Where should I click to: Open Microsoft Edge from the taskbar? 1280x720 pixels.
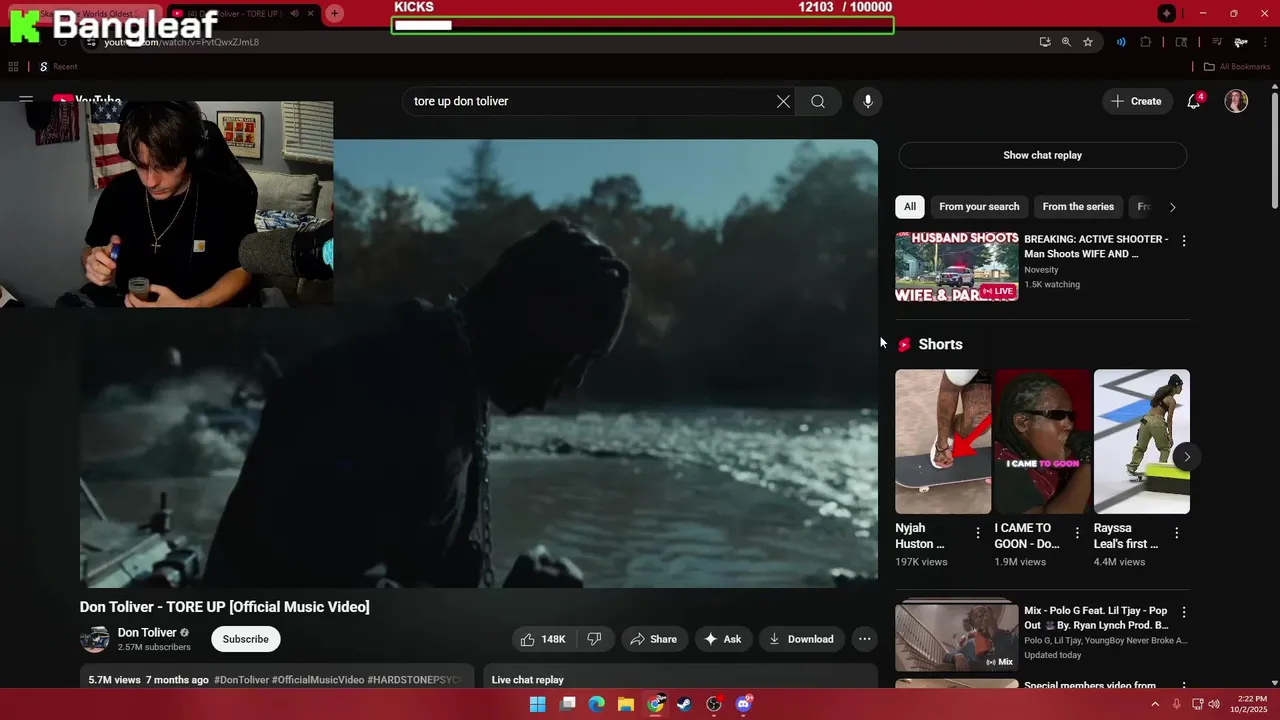(597, 704)
